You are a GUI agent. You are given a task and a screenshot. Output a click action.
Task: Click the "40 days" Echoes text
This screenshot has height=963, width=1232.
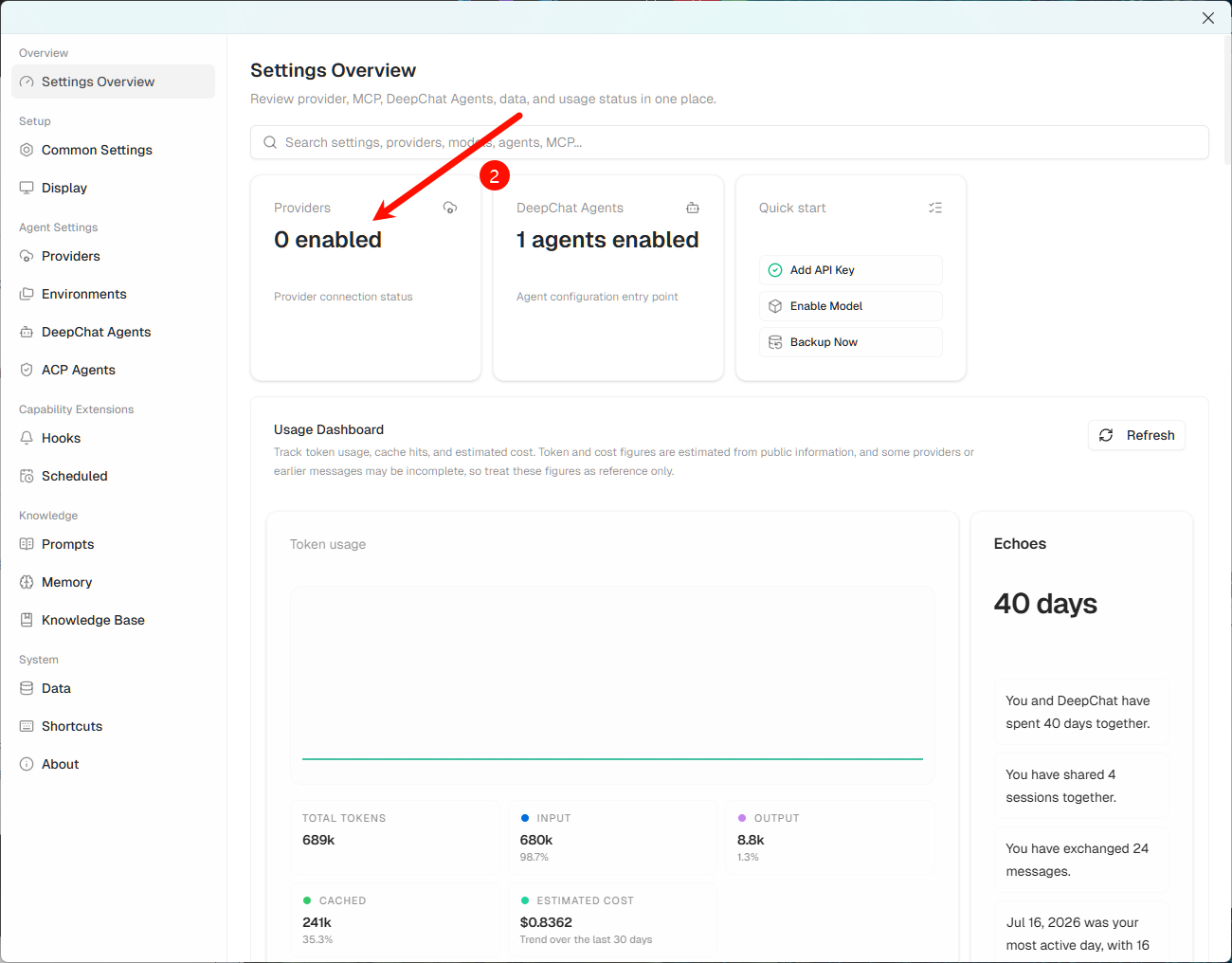[x=1045, y=604]
